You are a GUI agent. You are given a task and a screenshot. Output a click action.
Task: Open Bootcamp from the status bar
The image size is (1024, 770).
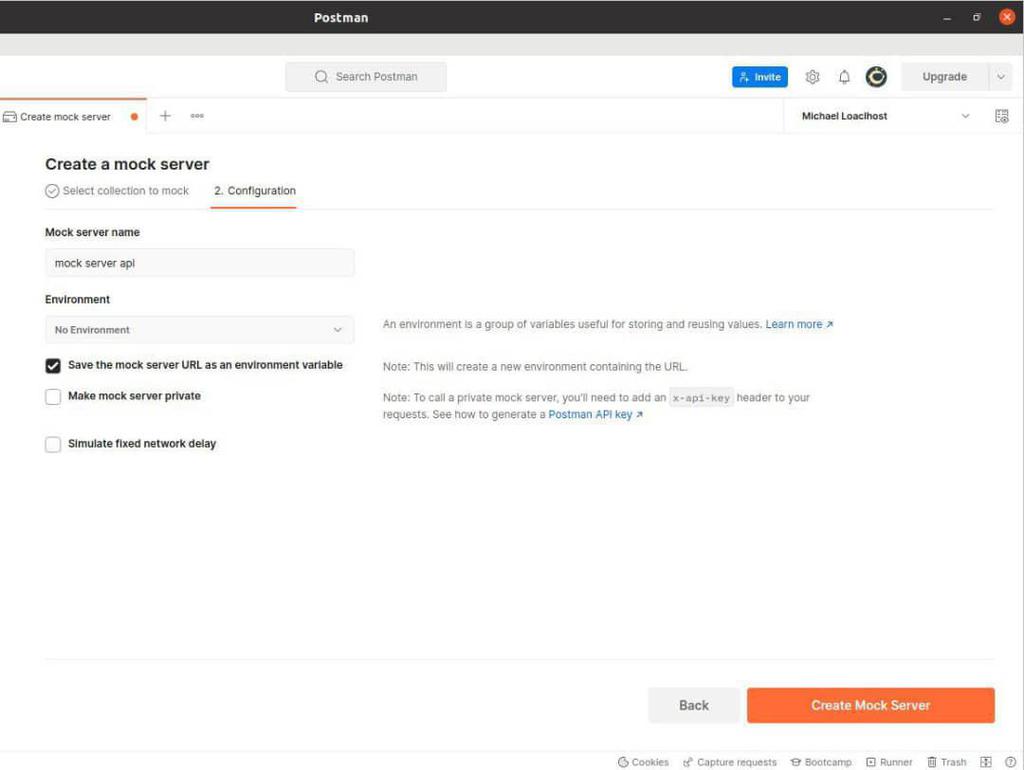click(x=821, y=762)
